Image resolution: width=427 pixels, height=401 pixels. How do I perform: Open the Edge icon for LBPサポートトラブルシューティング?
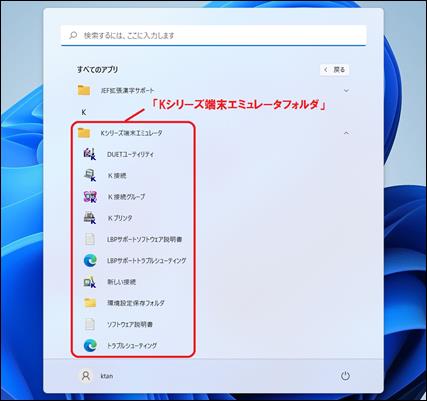tap(90, 260)
